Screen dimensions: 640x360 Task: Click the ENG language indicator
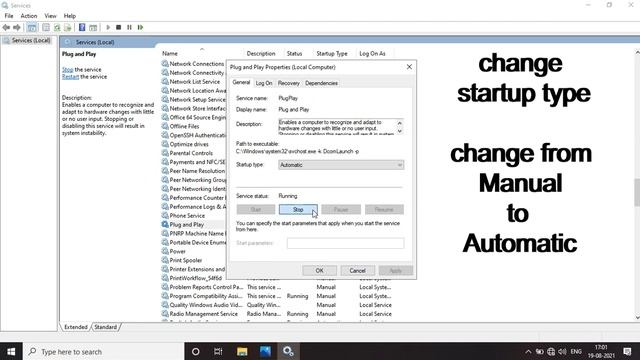576,351
